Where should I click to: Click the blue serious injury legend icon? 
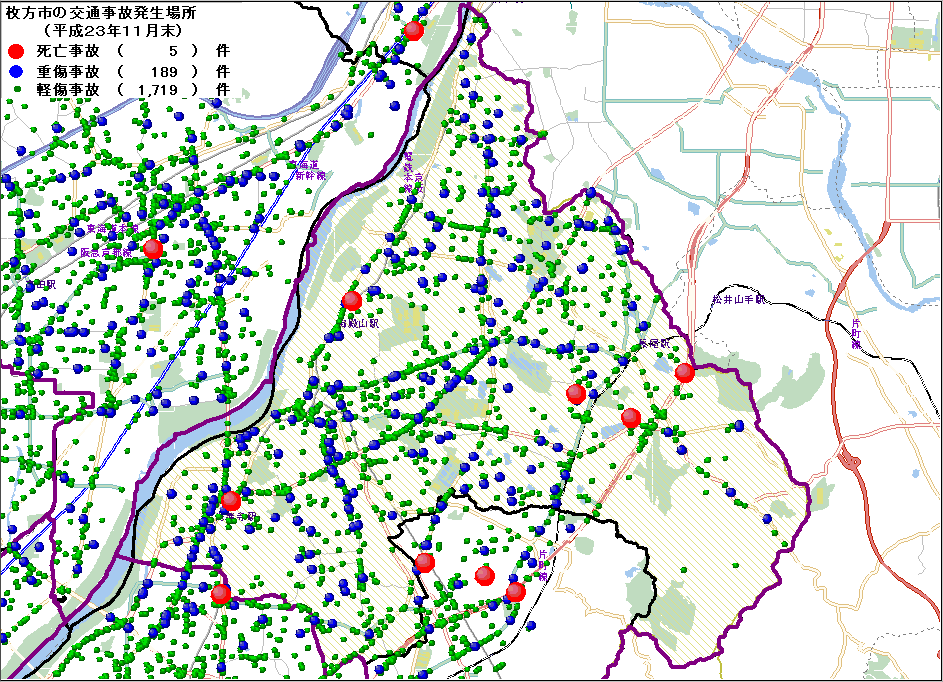coord(14,71)
